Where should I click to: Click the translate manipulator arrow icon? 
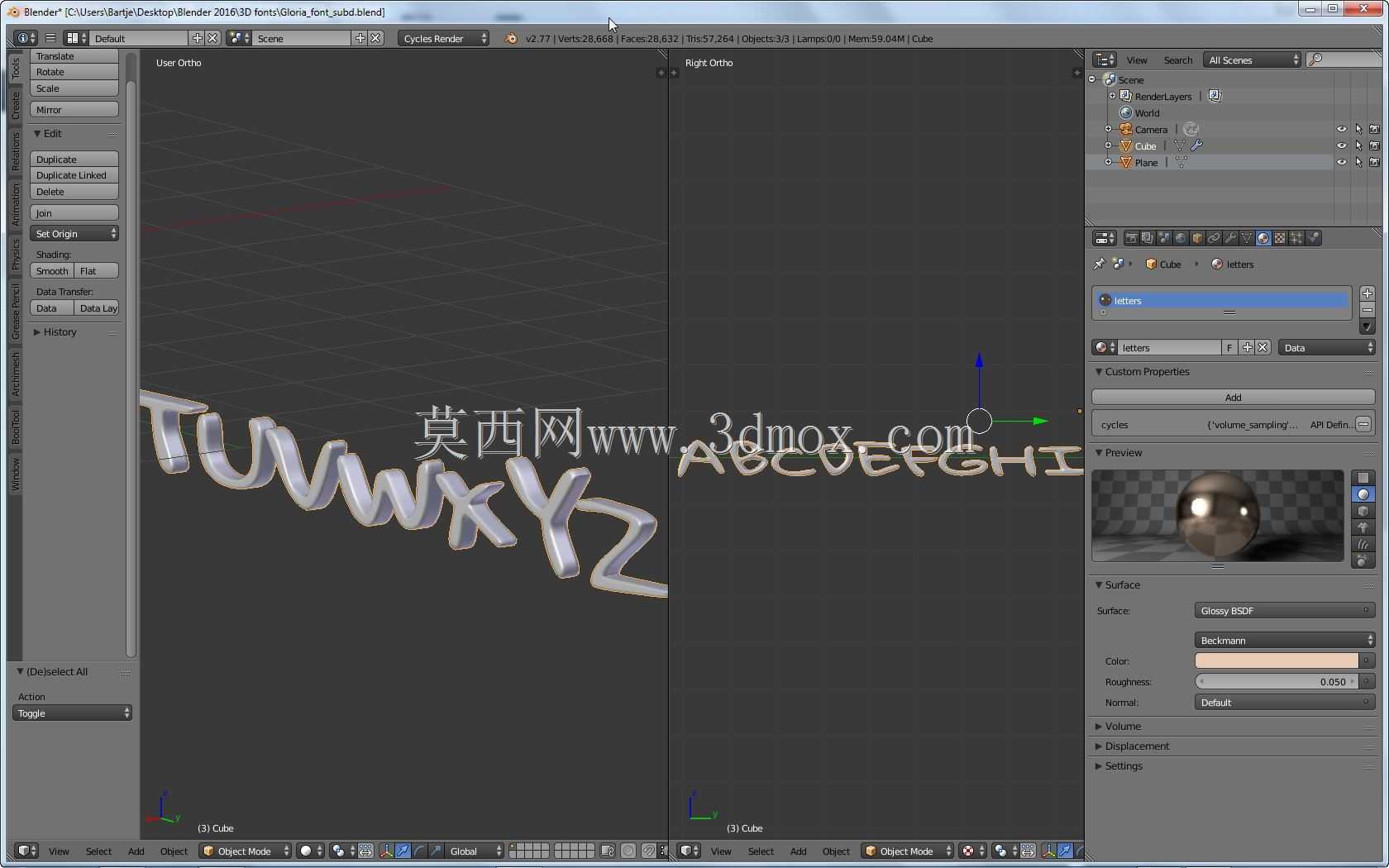point(403,851)
